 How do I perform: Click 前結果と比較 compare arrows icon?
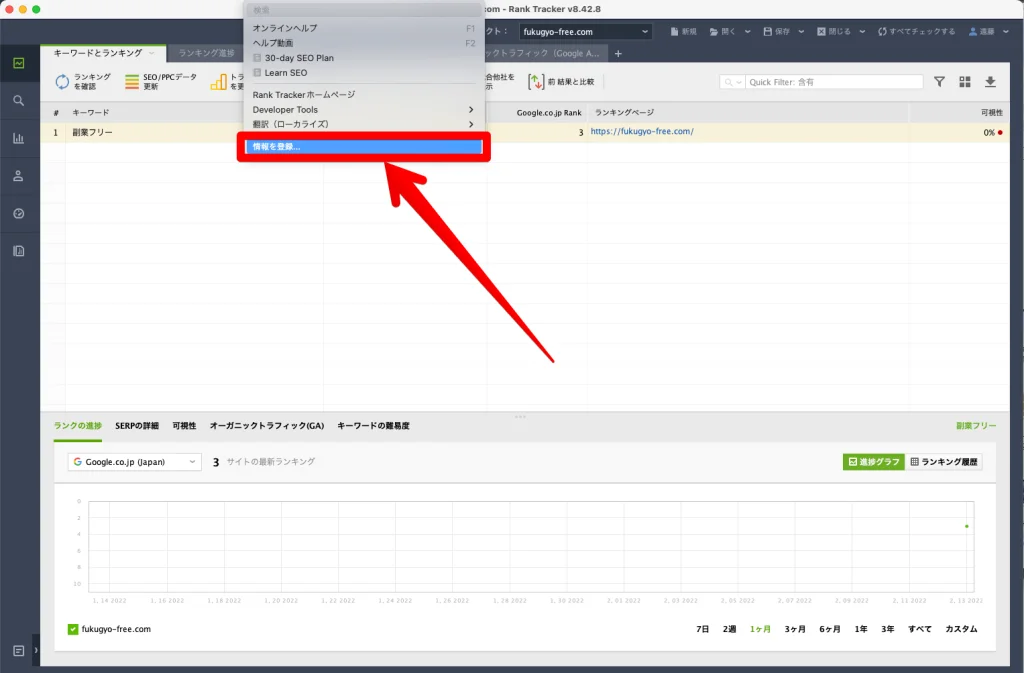tap(536, 82)
